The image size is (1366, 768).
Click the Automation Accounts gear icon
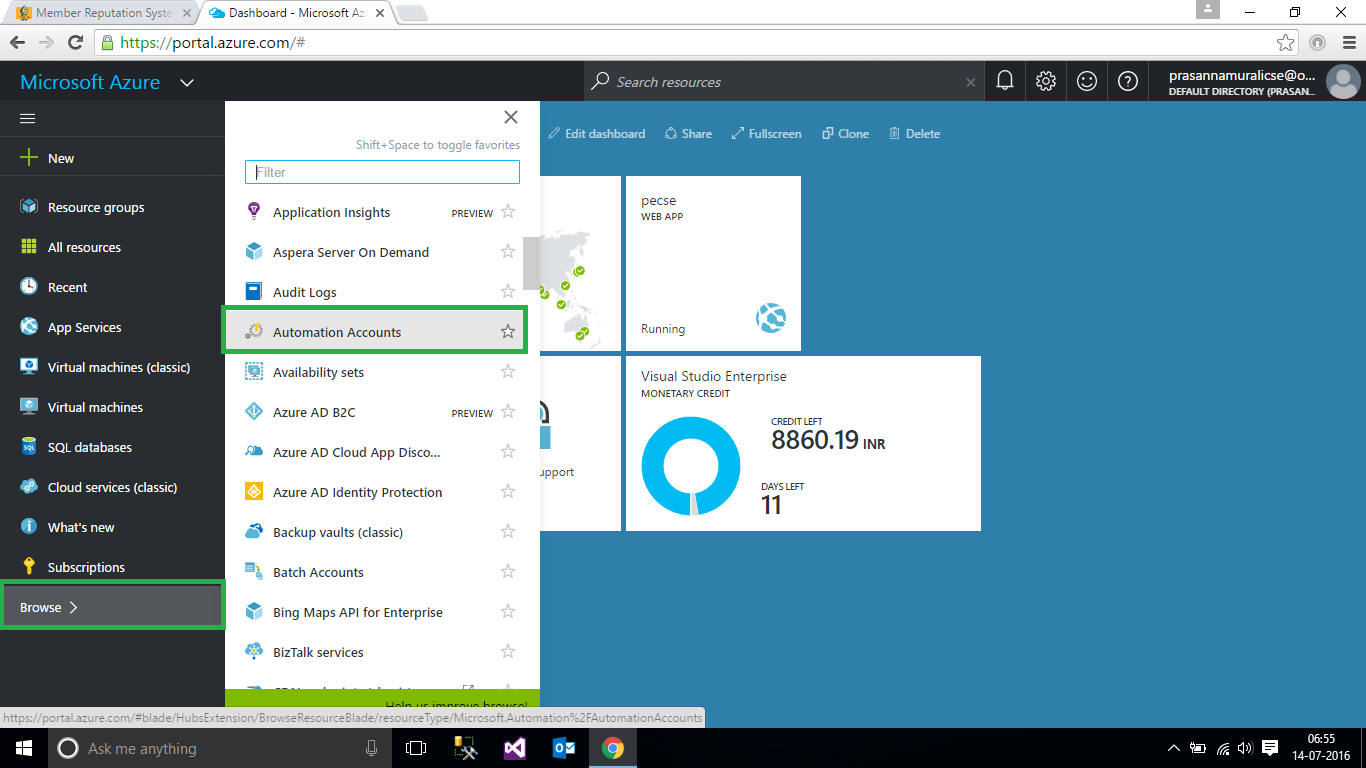click(254, 332)
